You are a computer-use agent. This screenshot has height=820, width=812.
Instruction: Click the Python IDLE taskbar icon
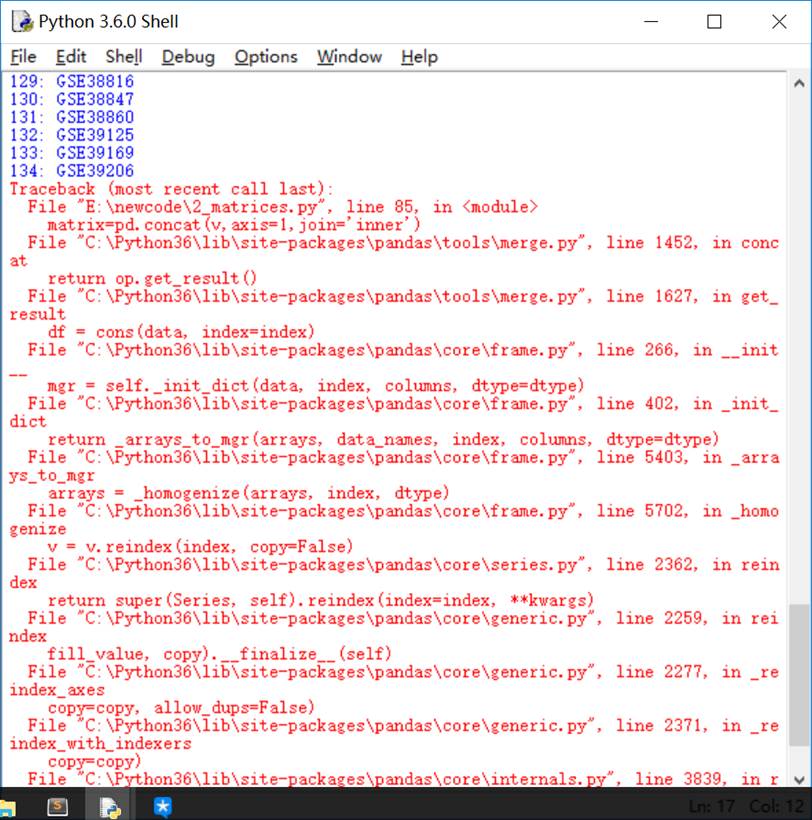point(110,807)
